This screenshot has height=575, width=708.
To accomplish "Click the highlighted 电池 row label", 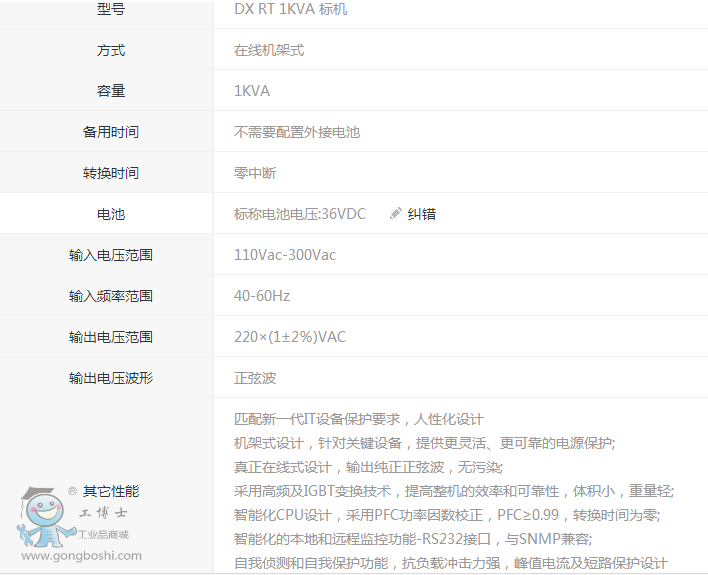I will pyautogui.click(x=111, y=214).
